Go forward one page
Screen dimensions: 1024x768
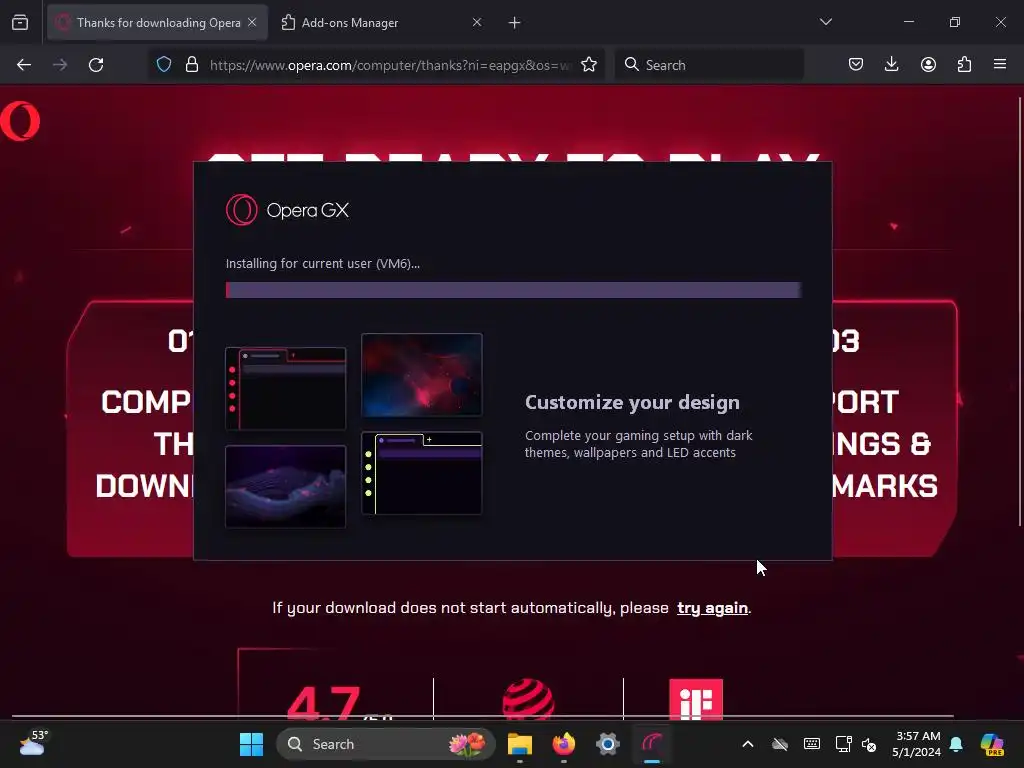tap(60, 65)
